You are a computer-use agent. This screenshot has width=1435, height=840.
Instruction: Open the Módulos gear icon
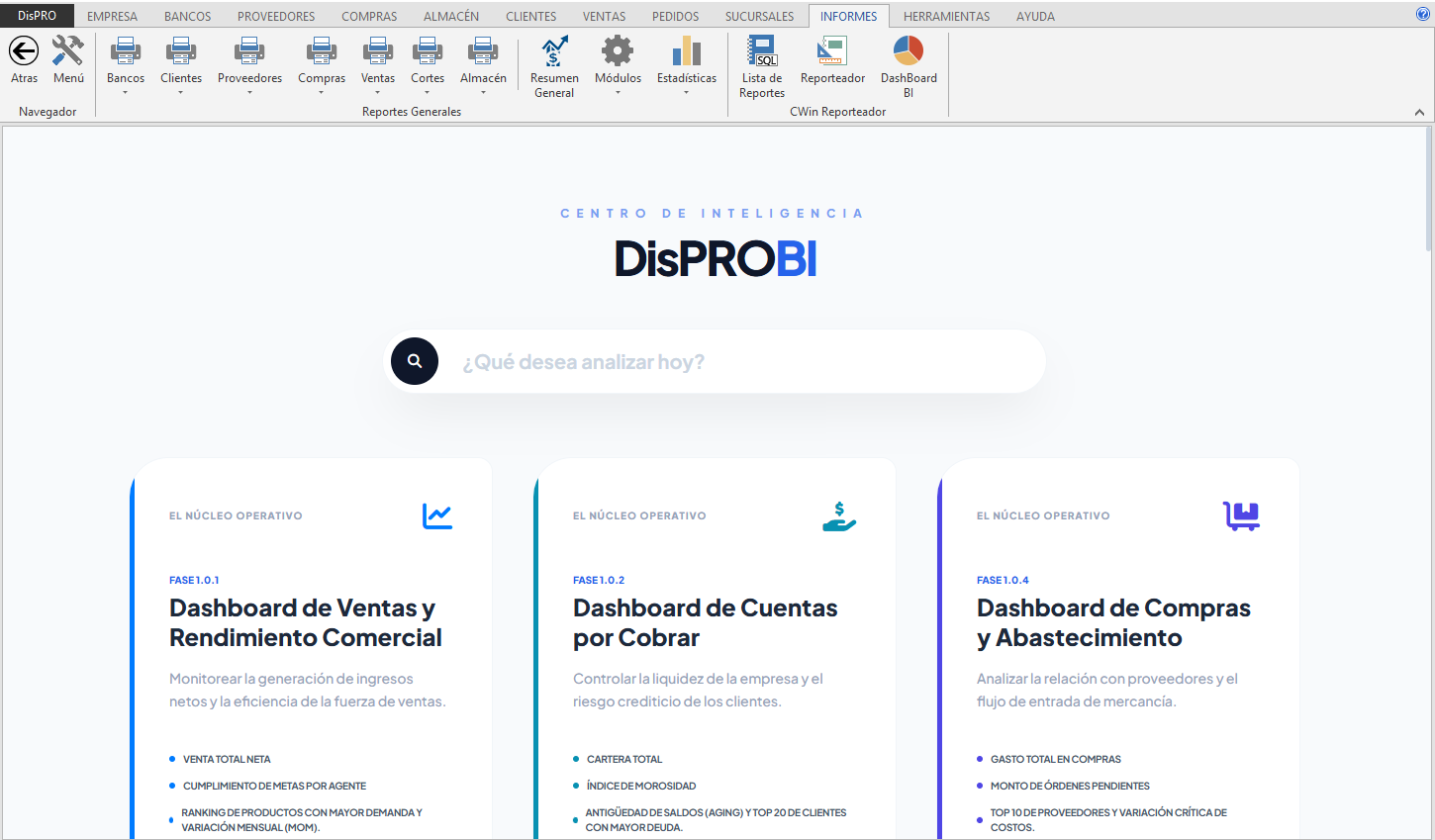click(618, 50)
